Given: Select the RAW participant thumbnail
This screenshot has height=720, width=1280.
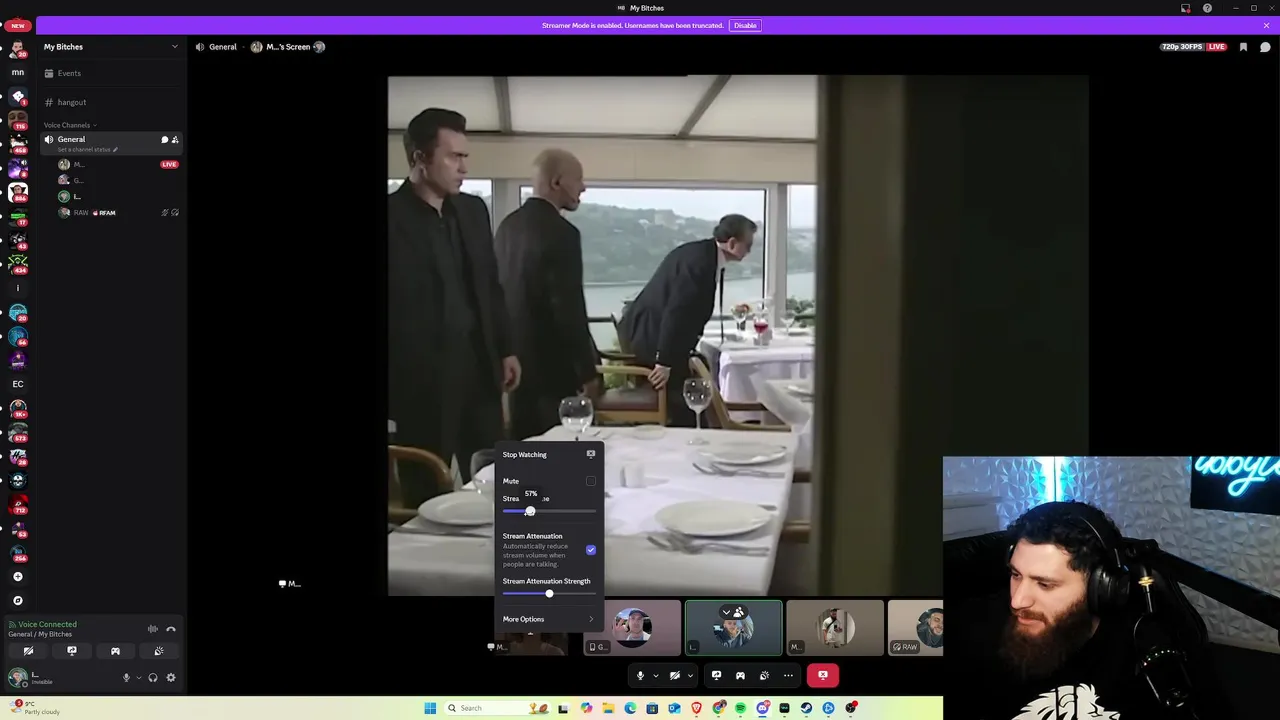Looking at the screenshot, I should [x=915, y=628].
